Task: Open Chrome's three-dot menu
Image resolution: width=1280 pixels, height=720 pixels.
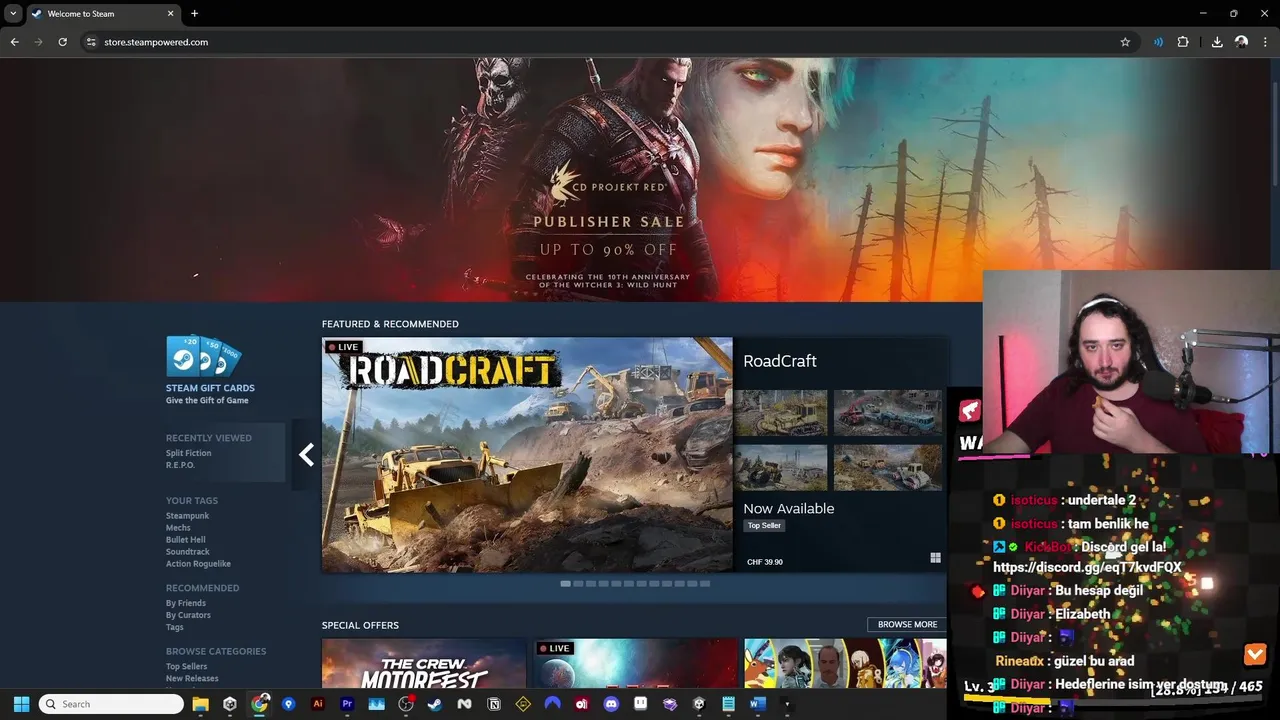Action: (x=1266, y=42)
